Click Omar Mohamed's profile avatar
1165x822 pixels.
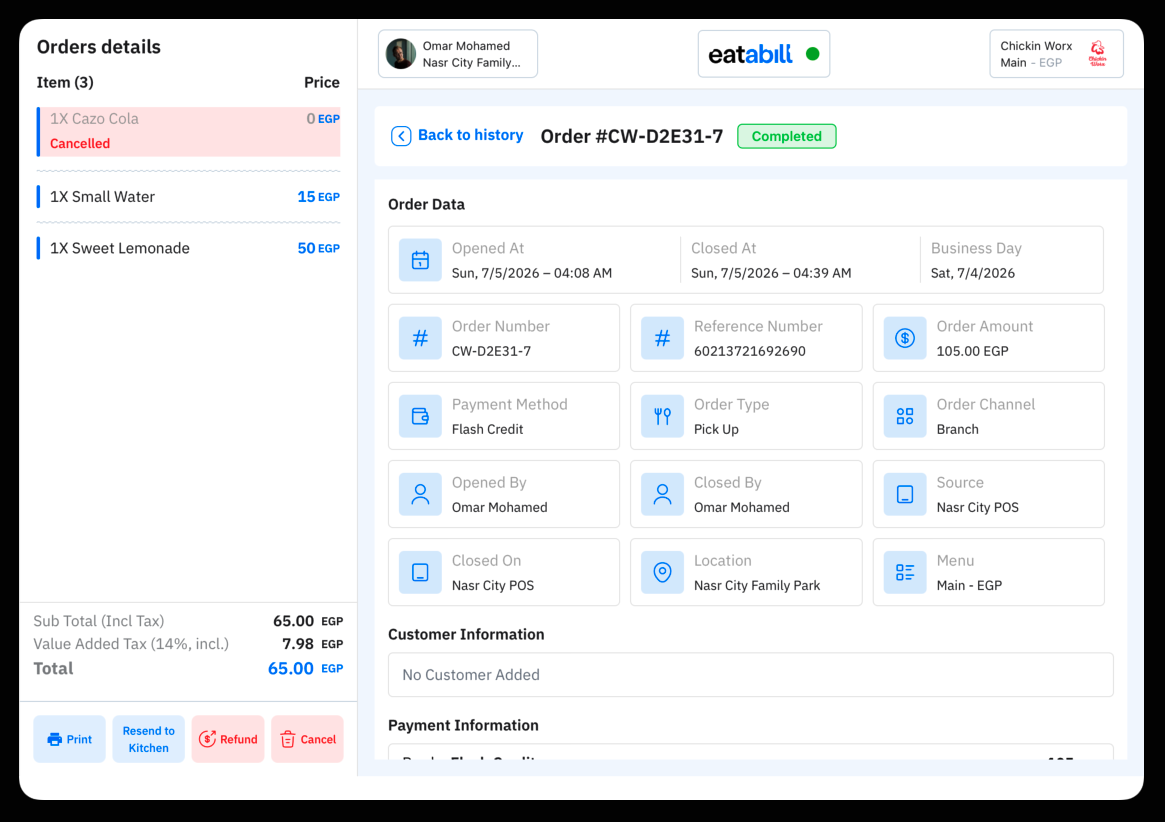[x=400, y=54]
